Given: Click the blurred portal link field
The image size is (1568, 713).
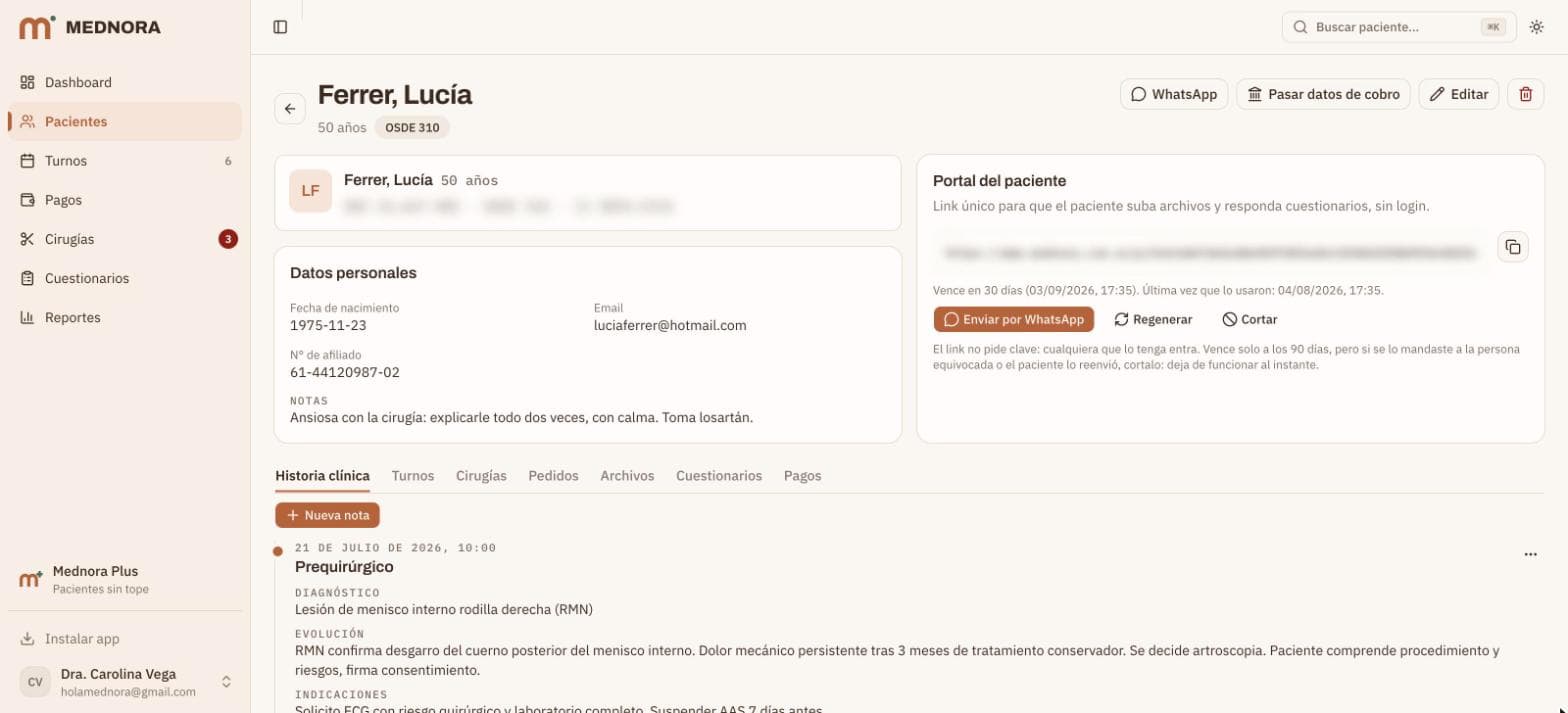Looking at the screenshot, I should point(1211,253).
